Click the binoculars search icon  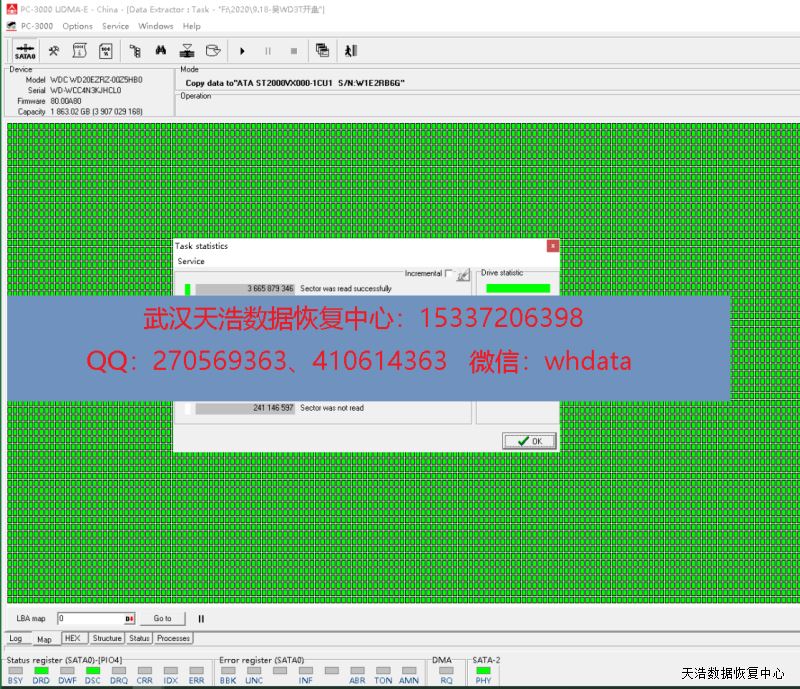(x=161, y=50)
